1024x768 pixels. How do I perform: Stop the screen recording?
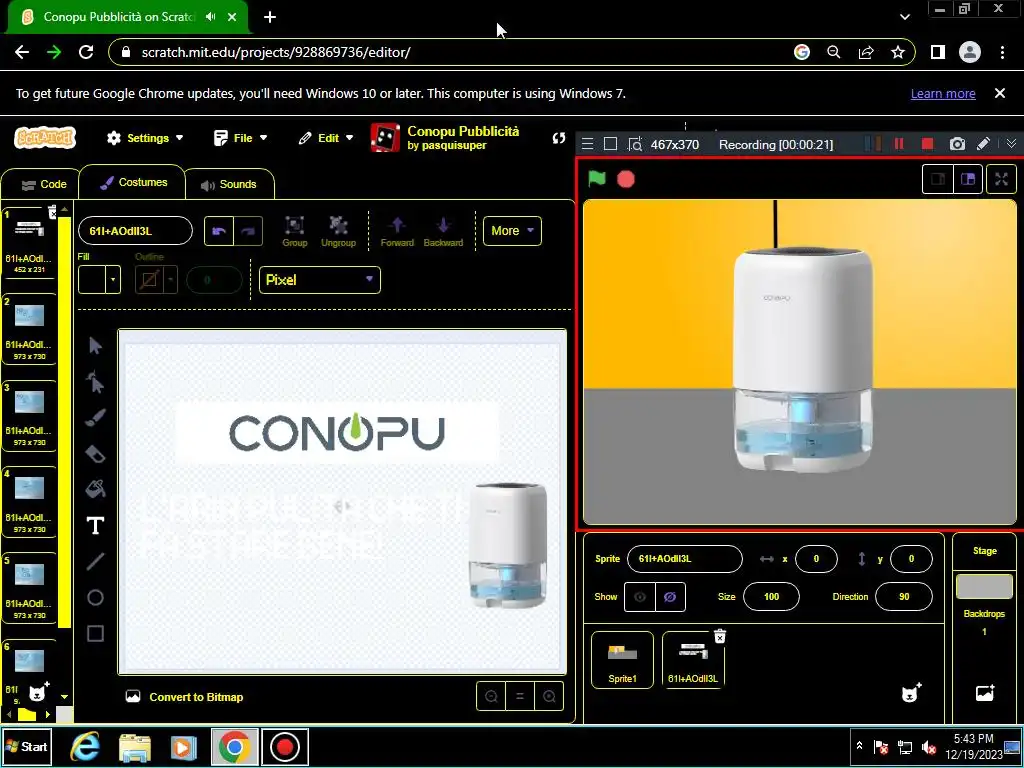(x=927, y=144)
